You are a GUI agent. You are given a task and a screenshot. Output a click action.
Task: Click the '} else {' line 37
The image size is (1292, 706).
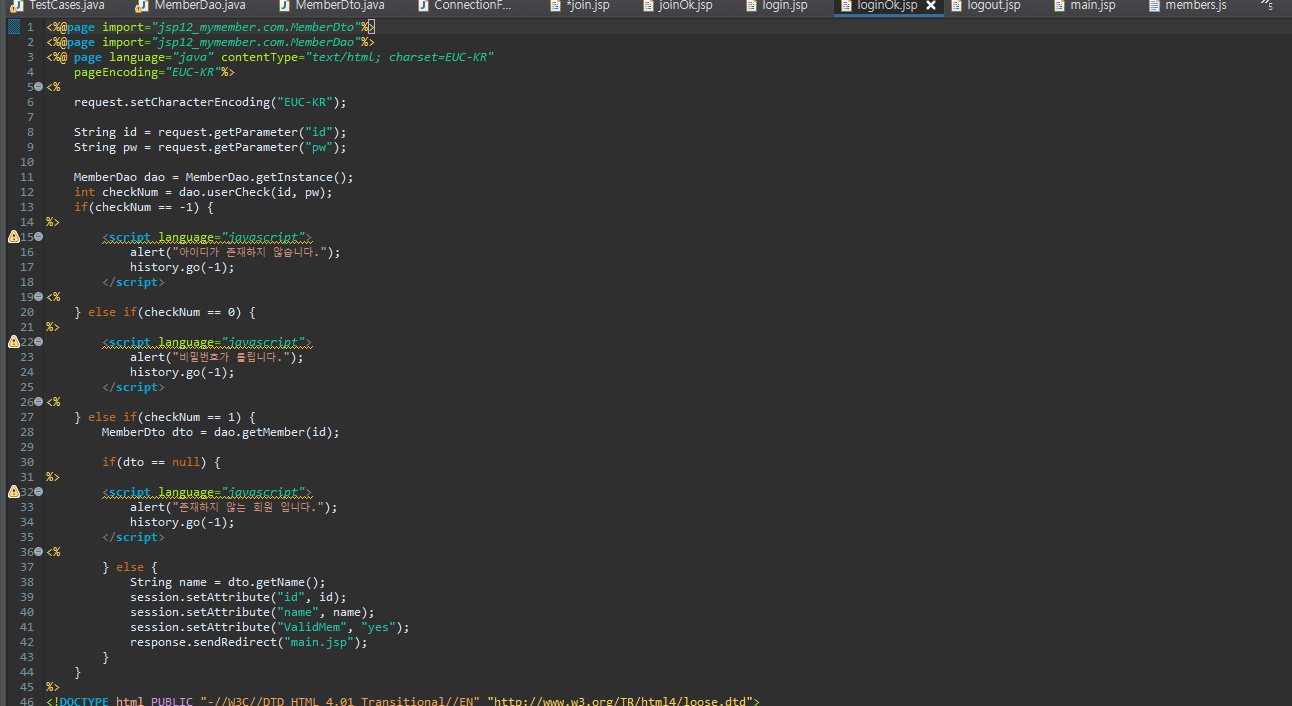pos(130,567)
